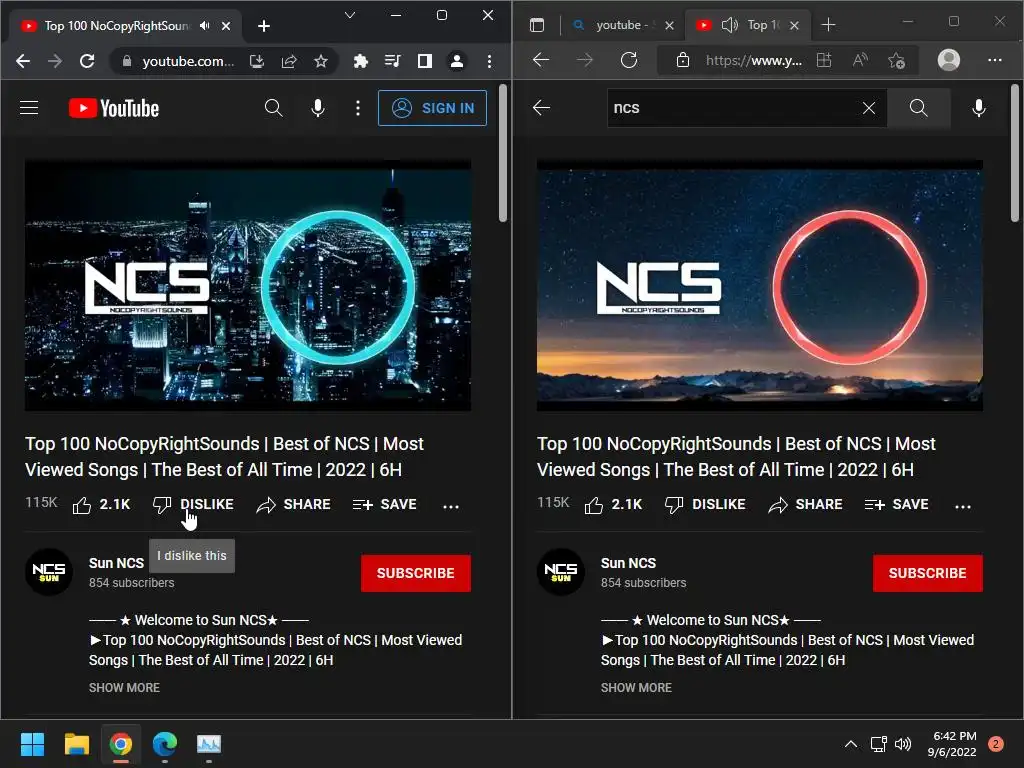Open YouTube settings three-dot menu in Chrome
Viewport: 1024px width, 768px height.
coord(358,108)
